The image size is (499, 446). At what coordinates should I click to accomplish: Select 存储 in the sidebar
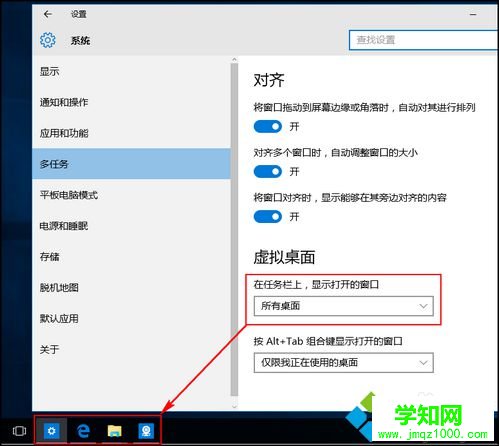point(131,257)
